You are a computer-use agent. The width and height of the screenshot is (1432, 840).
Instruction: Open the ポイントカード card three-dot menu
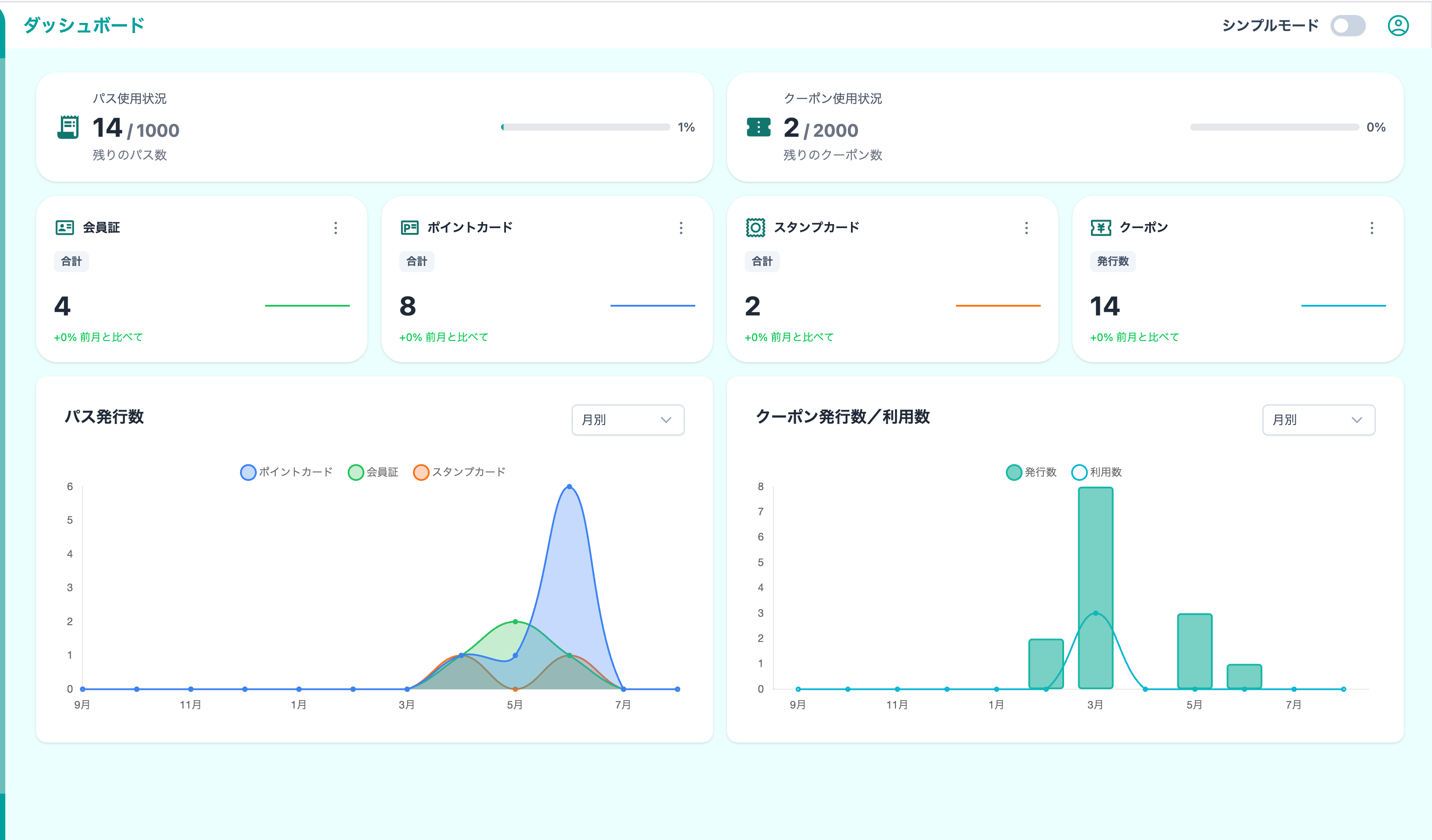point(681,228)
